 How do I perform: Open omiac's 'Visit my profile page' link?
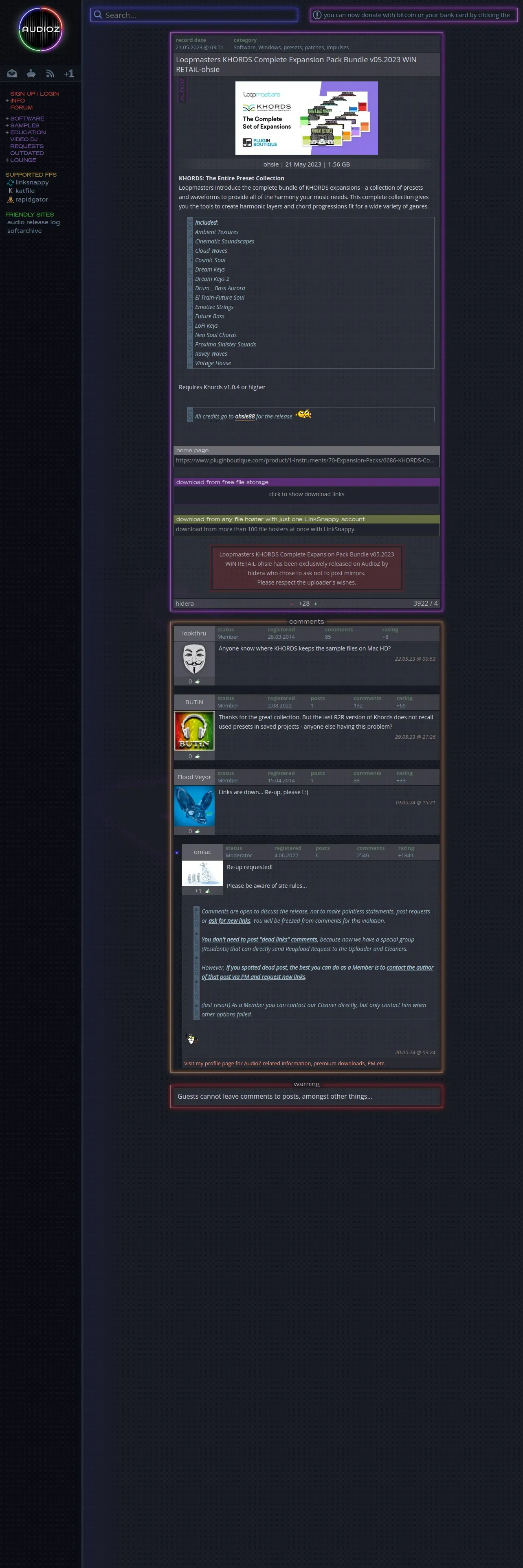pos(284,1063)
